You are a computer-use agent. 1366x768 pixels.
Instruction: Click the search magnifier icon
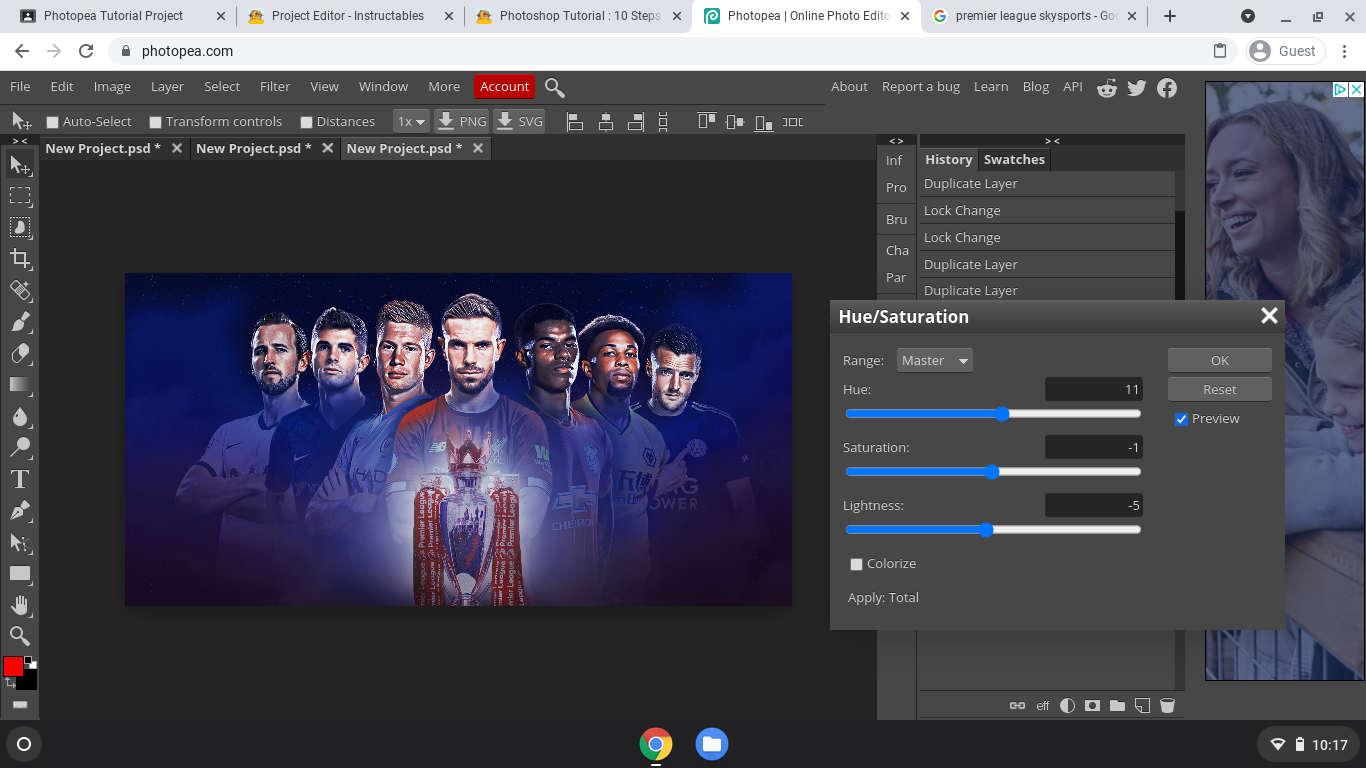(555, 88)
